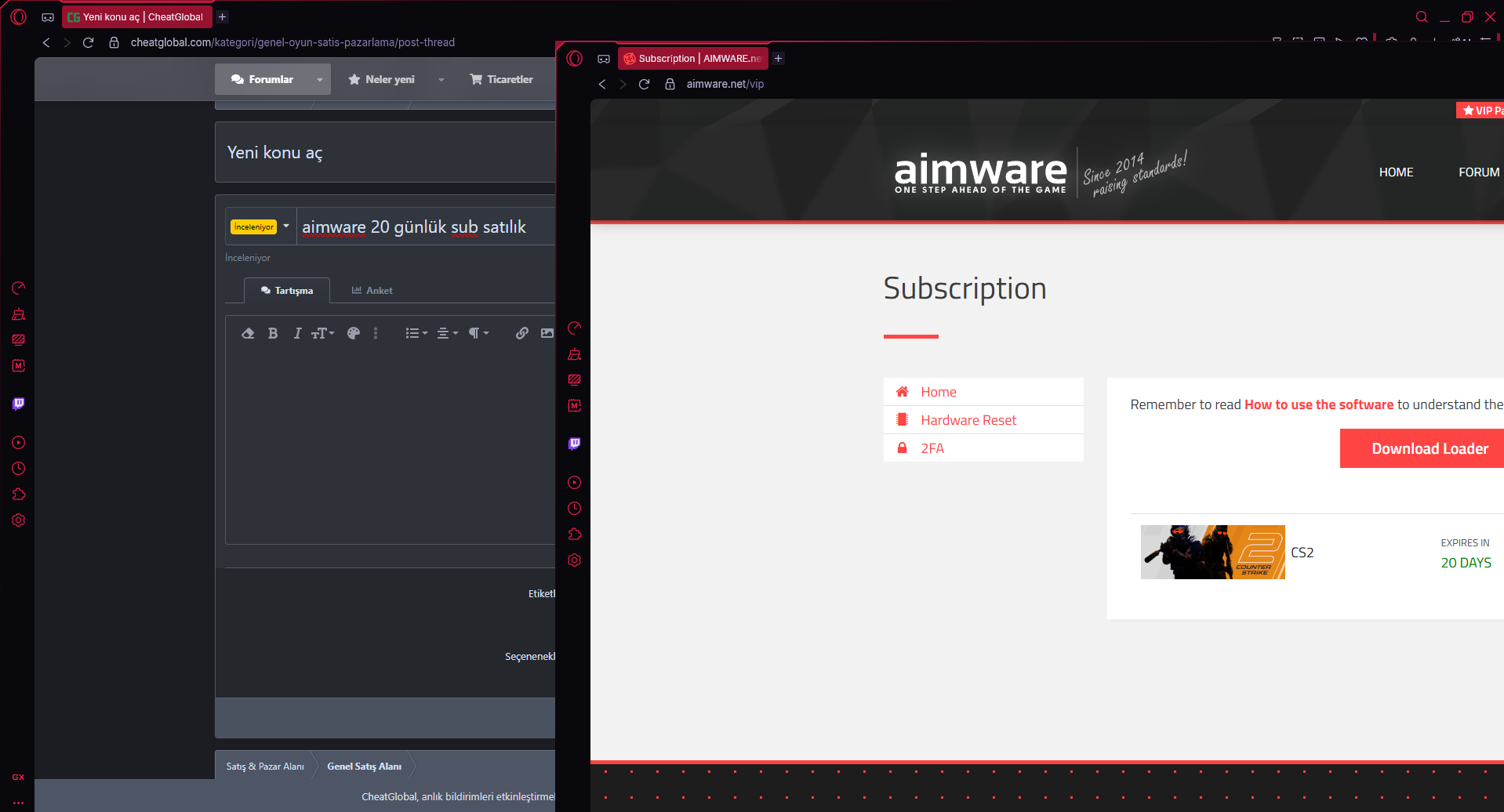
Task: Click FORUM in the aimware top navigation
Action: (1479, 172)
